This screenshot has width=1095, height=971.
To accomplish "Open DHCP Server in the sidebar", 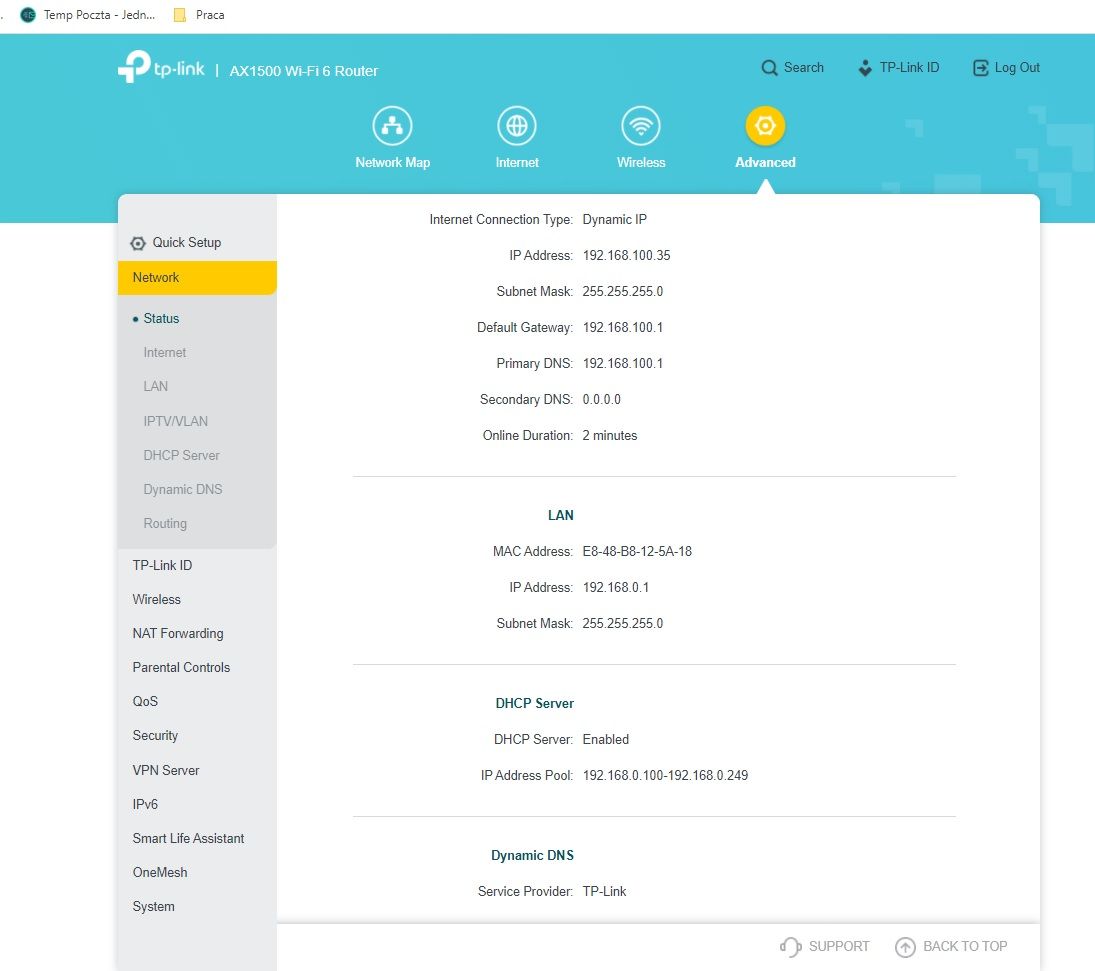I will [x=182, y=455].
